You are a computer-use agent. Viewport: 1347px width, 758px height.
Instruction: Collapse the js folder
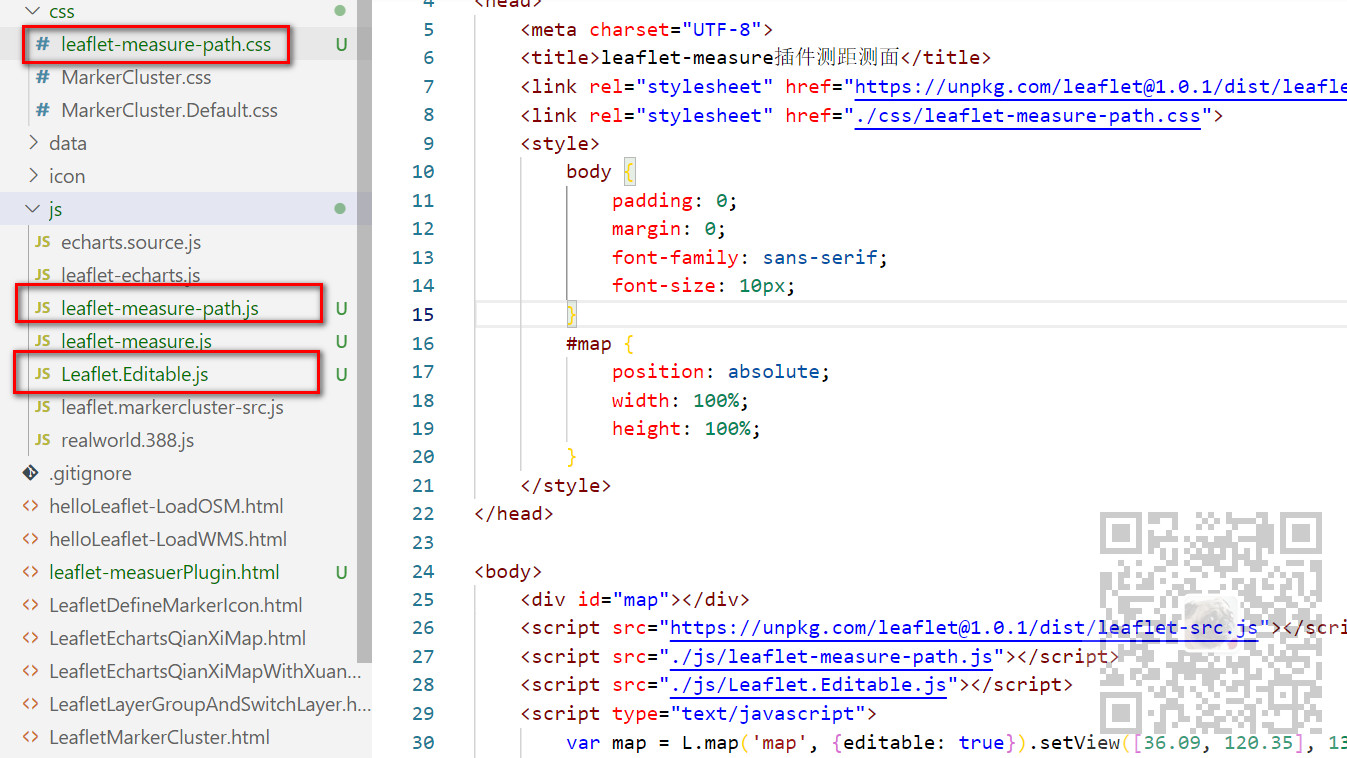(x=32, y=209)
